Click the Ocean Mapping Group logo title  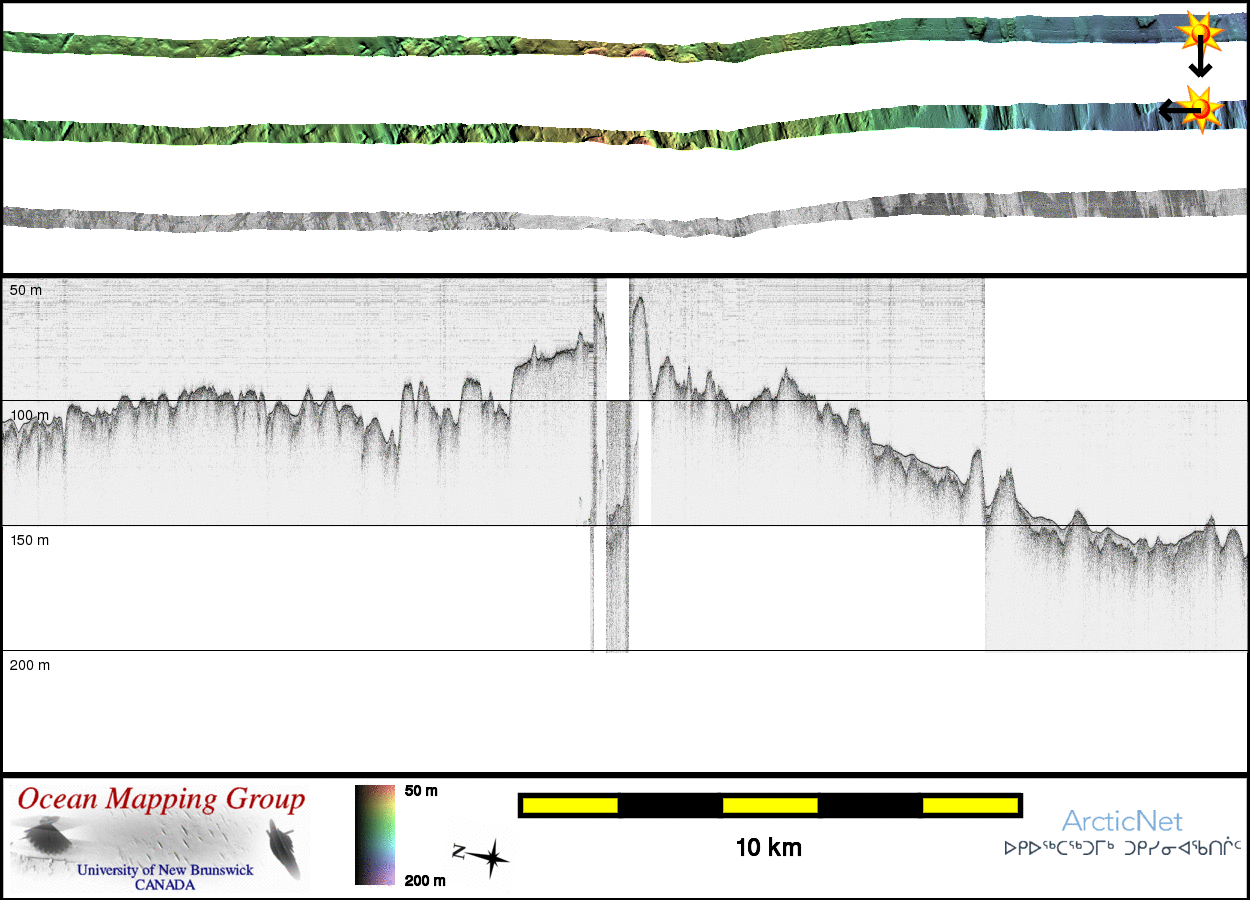pyautogui.click(x=161, y=800)
